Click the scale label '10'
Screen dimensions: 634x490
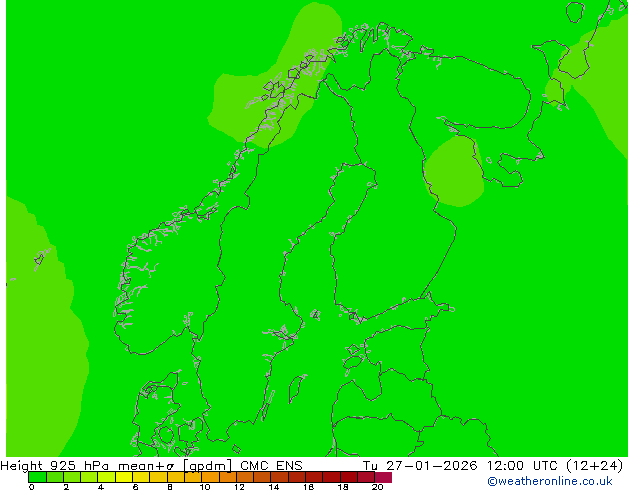[x=205, y=487]
